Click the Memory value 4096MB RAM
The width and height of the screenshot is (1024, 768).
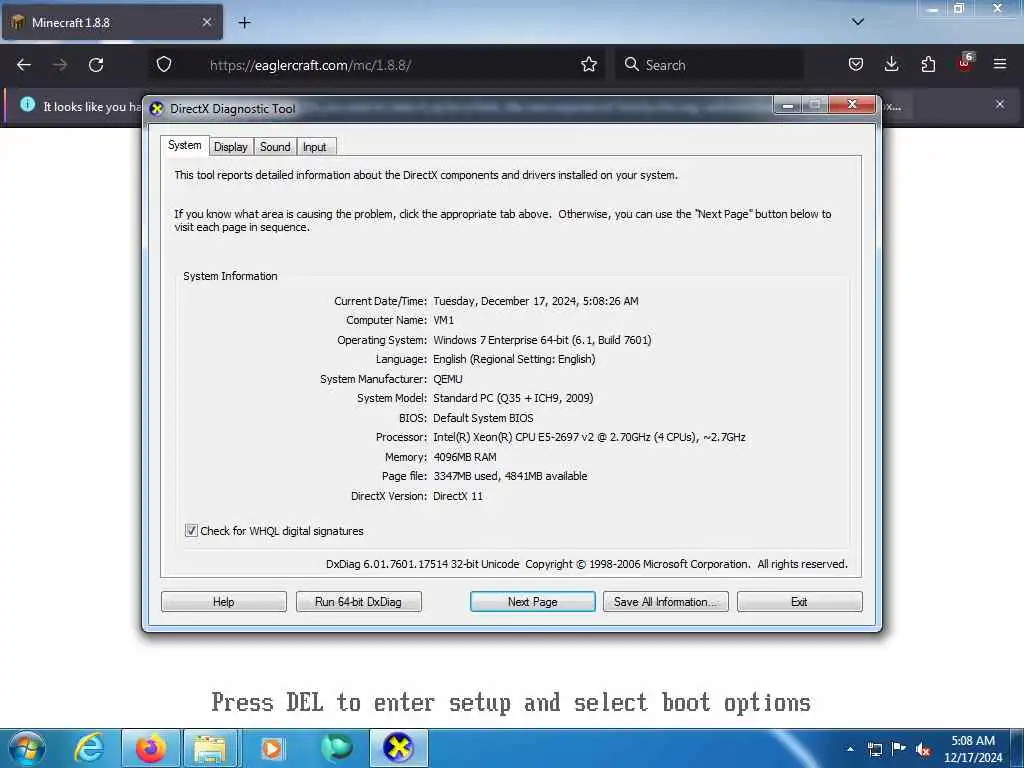coord(465,457)
